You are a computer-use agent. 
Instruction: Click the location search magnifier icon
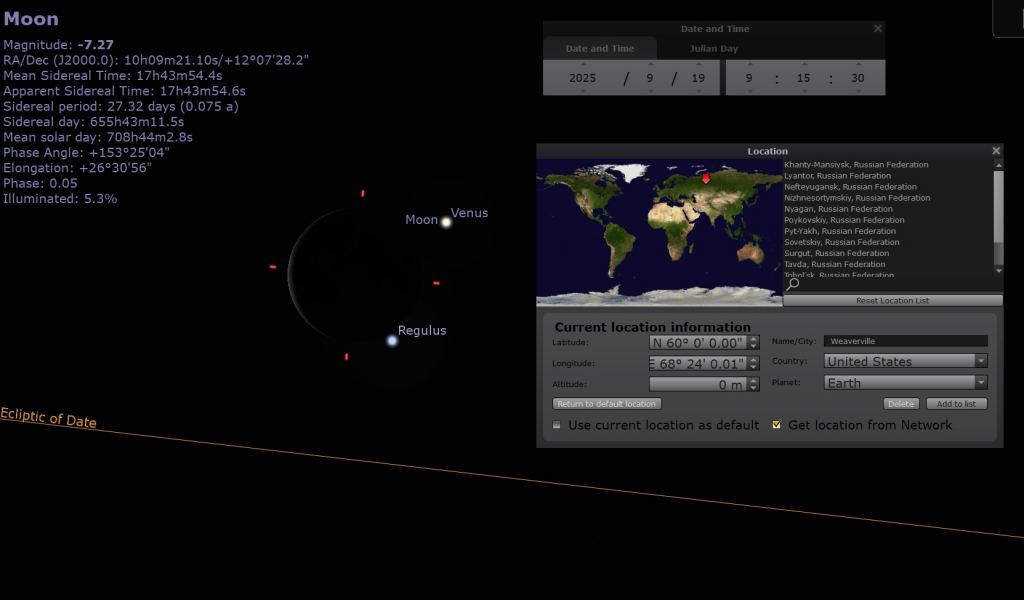[x=793, y=286]
